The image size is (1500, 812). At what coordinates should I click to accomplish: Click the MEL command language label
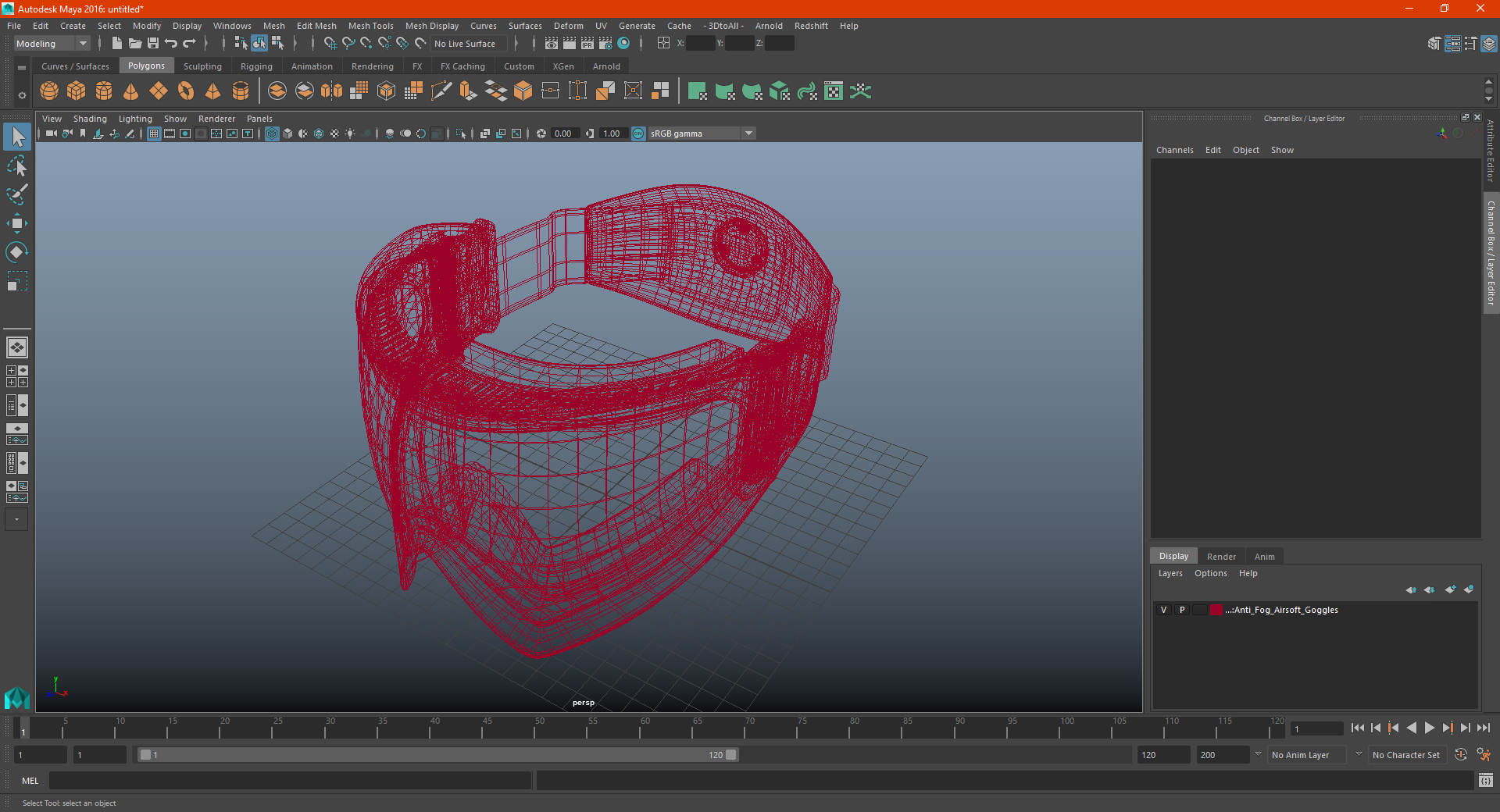30,781
